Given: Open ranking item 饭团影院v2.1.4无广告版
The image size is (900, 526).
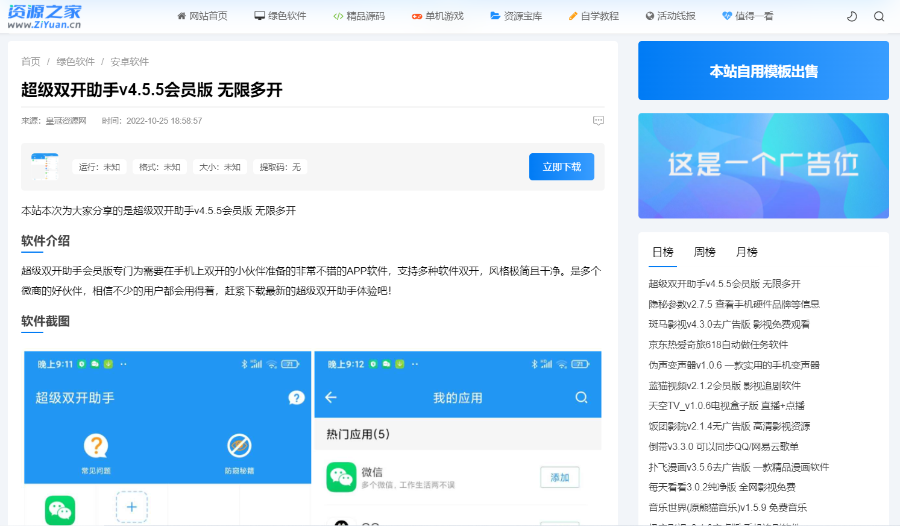Looking at the screenshot, I should tap(730, 426).
